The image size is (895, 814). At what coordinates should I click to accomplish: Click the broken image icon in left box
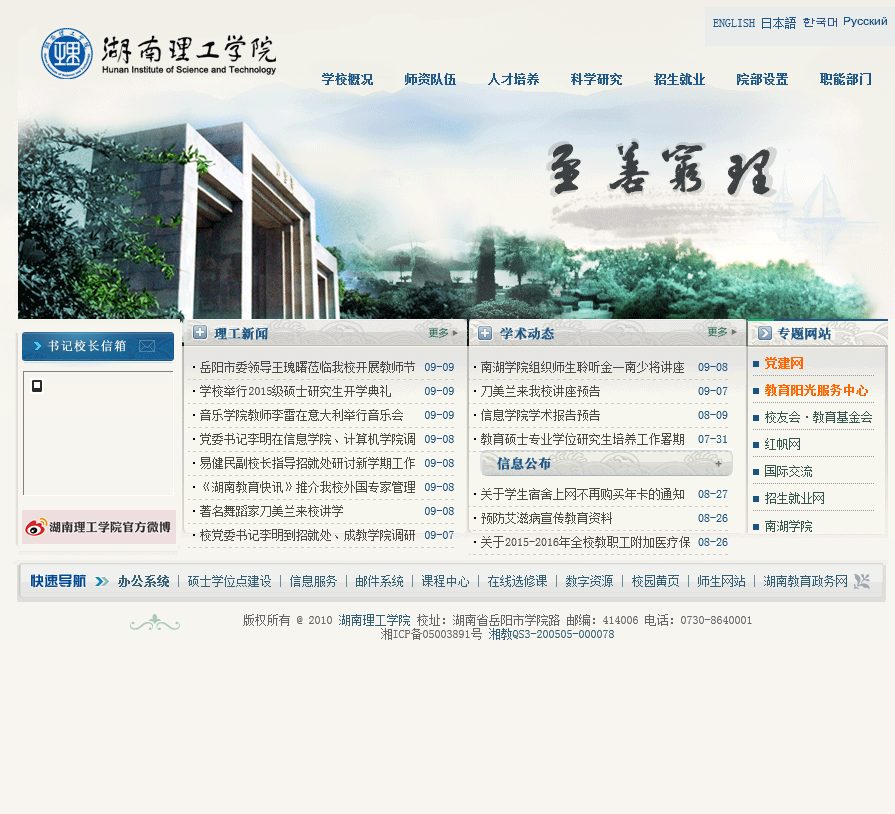(37, 386)
